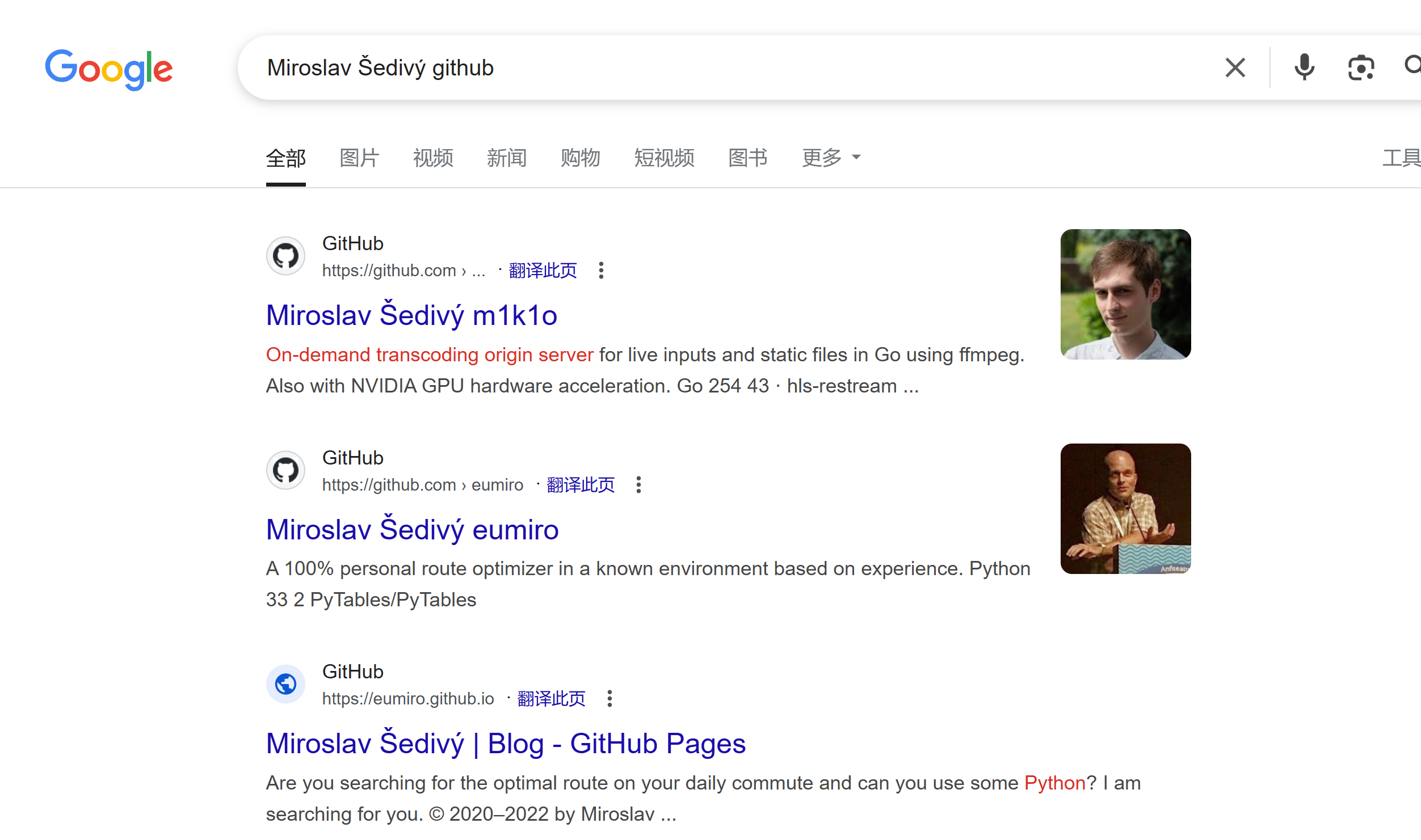1421x840 pixels.
Task: Switch to the 图书 tab
Action: click(748, 158)
